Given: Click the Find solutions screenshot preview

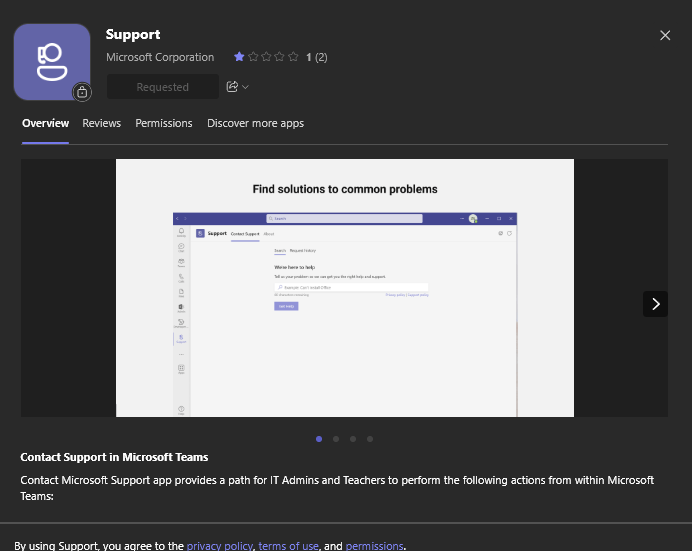Looking at the screenshot, I should click(345, 288).
